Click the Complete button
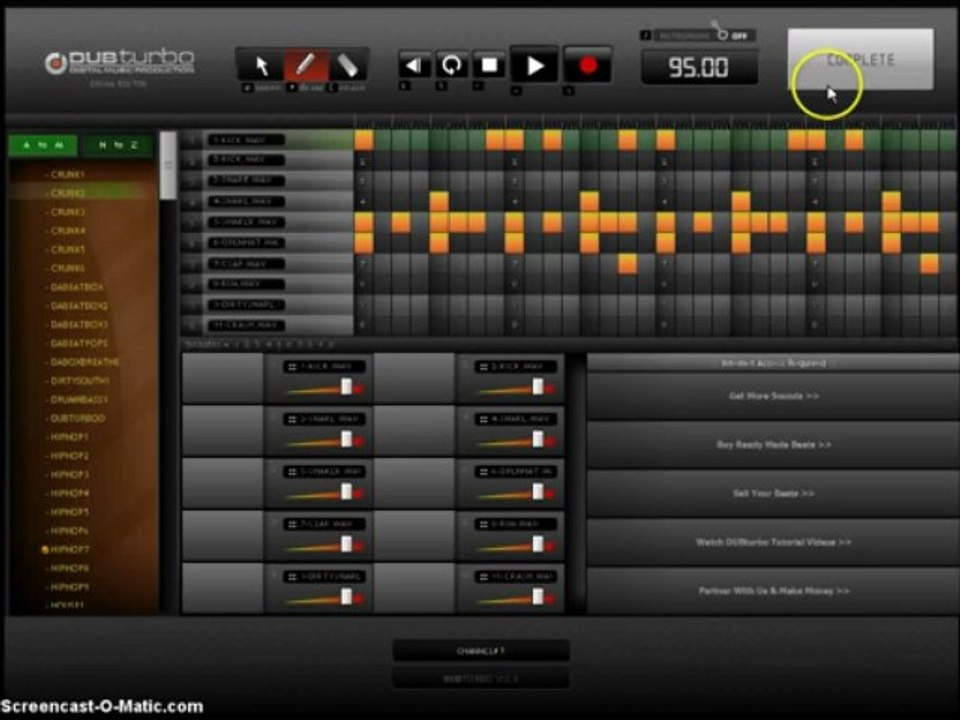Viewport: 960px width, 720px height. [x=860, y=59]
